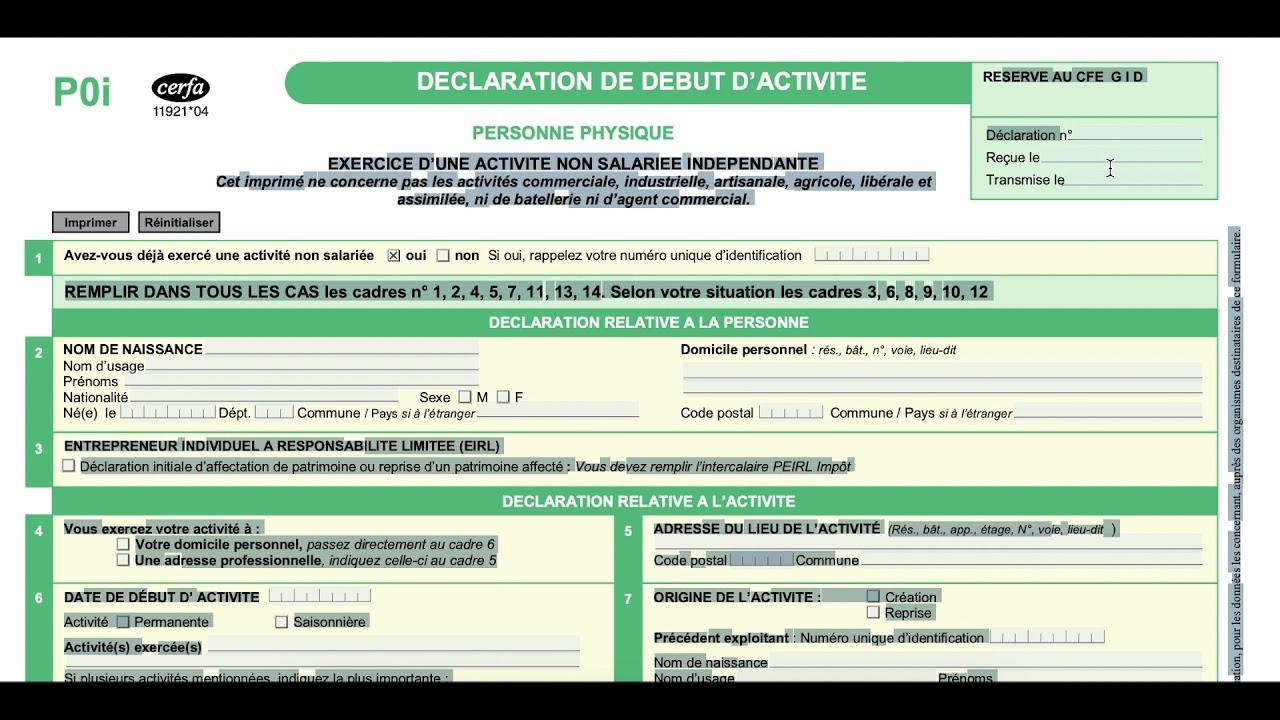
Task: Select the 'F' sex checkbox
Action: tap(503, 397)
